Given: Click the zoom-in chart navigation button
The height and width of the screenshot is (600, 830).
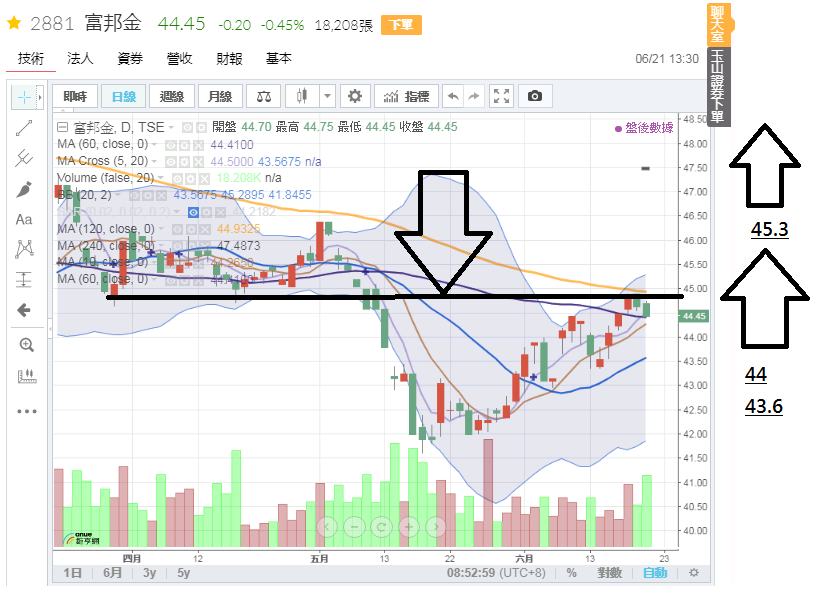Looking at the screenshot, I should click(409, 527).
